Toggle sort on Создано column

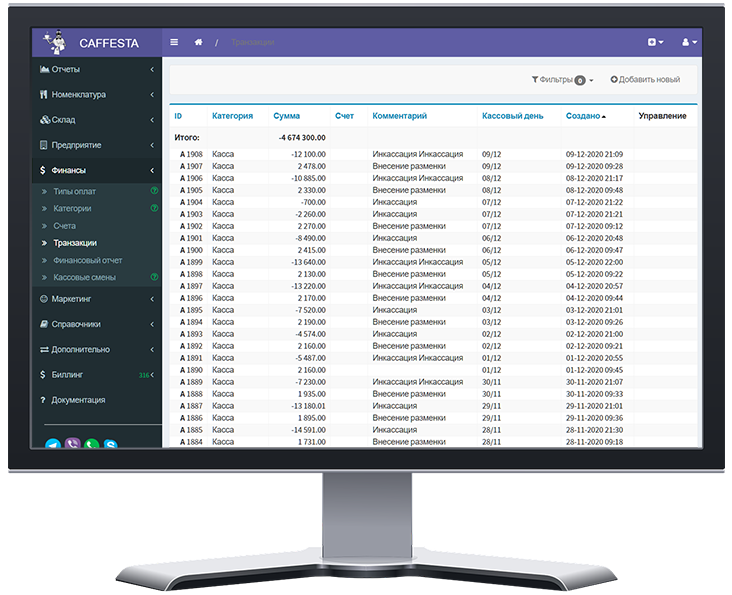(585, 116)
